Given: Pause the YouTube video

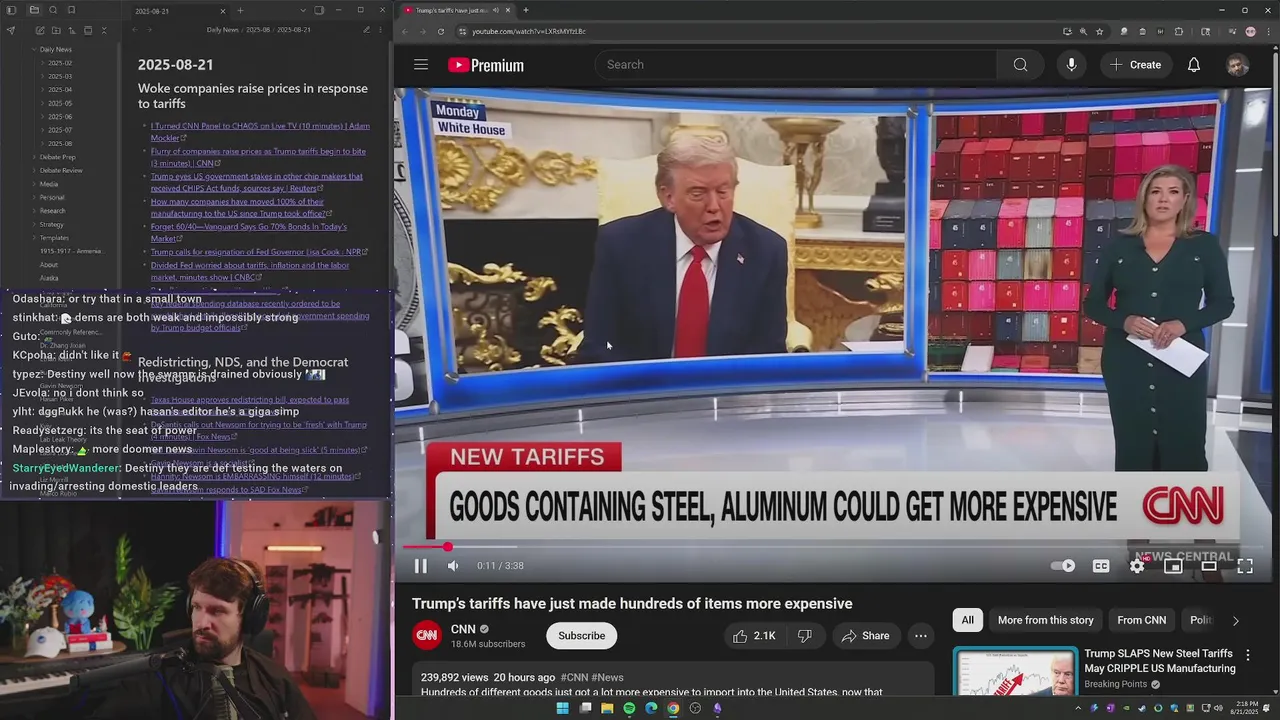Looking at the screenshot, I should coord(421,566).
